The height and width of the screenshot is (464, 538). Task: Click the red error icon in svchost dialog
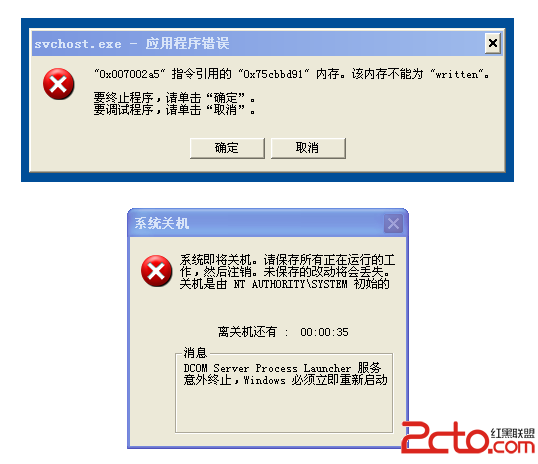tap(59, 84)
